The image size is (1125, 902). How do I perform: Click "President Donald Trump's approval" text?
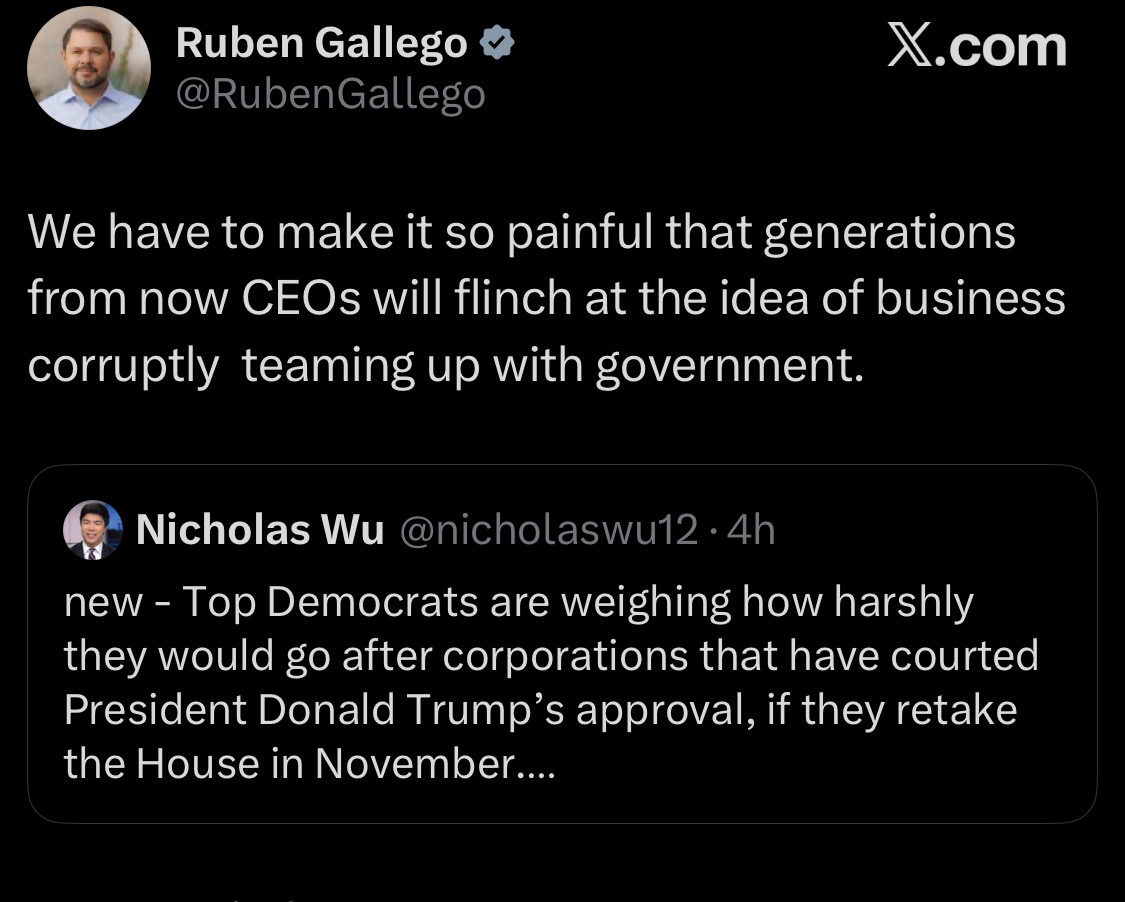click(397, 710)
